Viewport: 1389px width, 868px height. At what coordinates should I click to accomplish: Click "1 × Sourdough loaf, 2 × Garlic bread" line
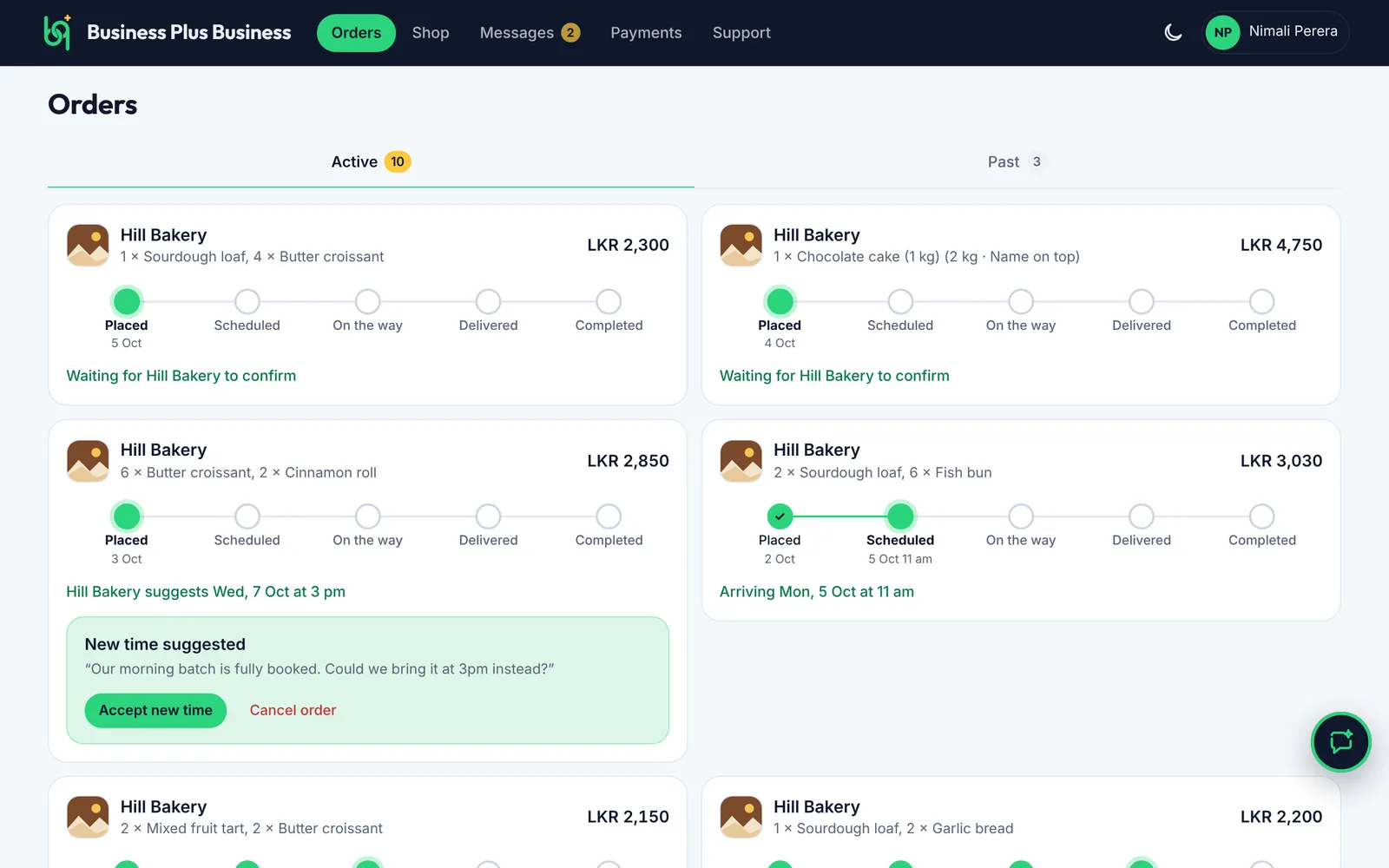[893, 829]
